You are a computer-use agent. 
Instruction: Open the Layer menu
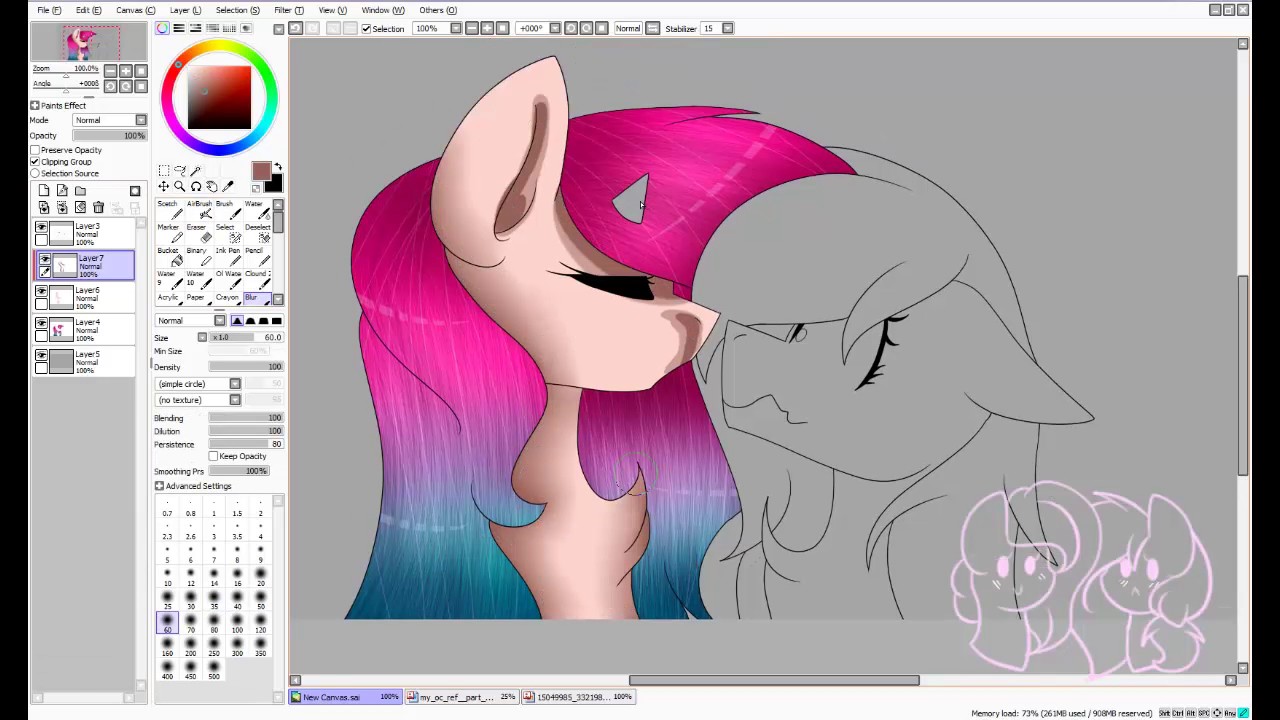pyautogui.click(x=185, y=10)
